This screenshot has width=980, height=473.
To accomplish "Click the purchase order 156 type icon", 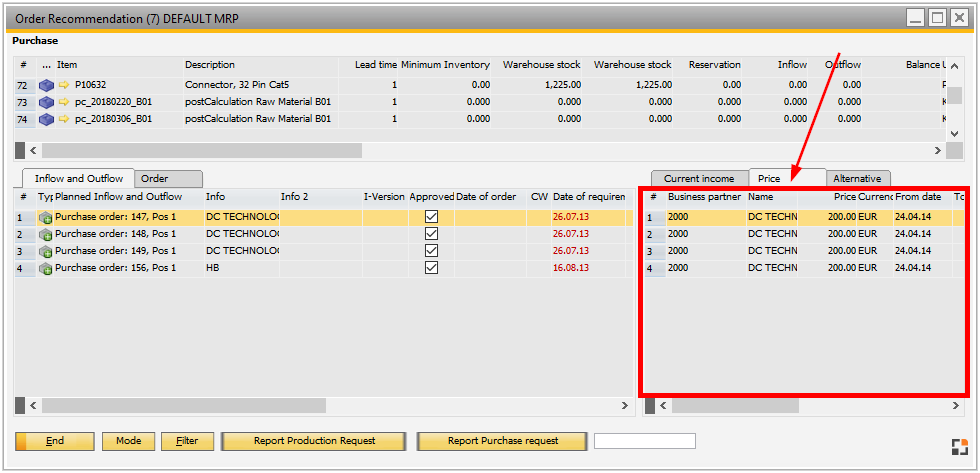I will (45, 268).
